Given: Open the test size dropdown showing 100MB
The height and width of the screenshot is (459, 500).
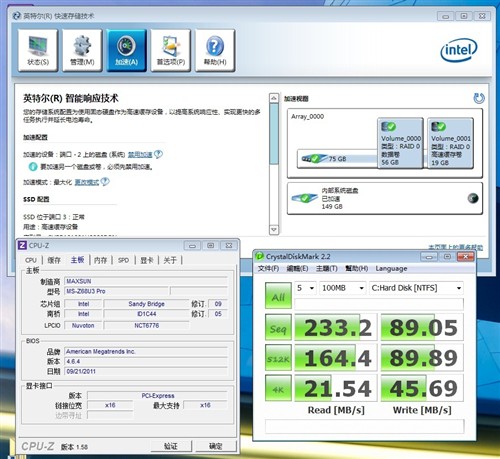Looking at the screenshot, I should (x=343, y=288).
